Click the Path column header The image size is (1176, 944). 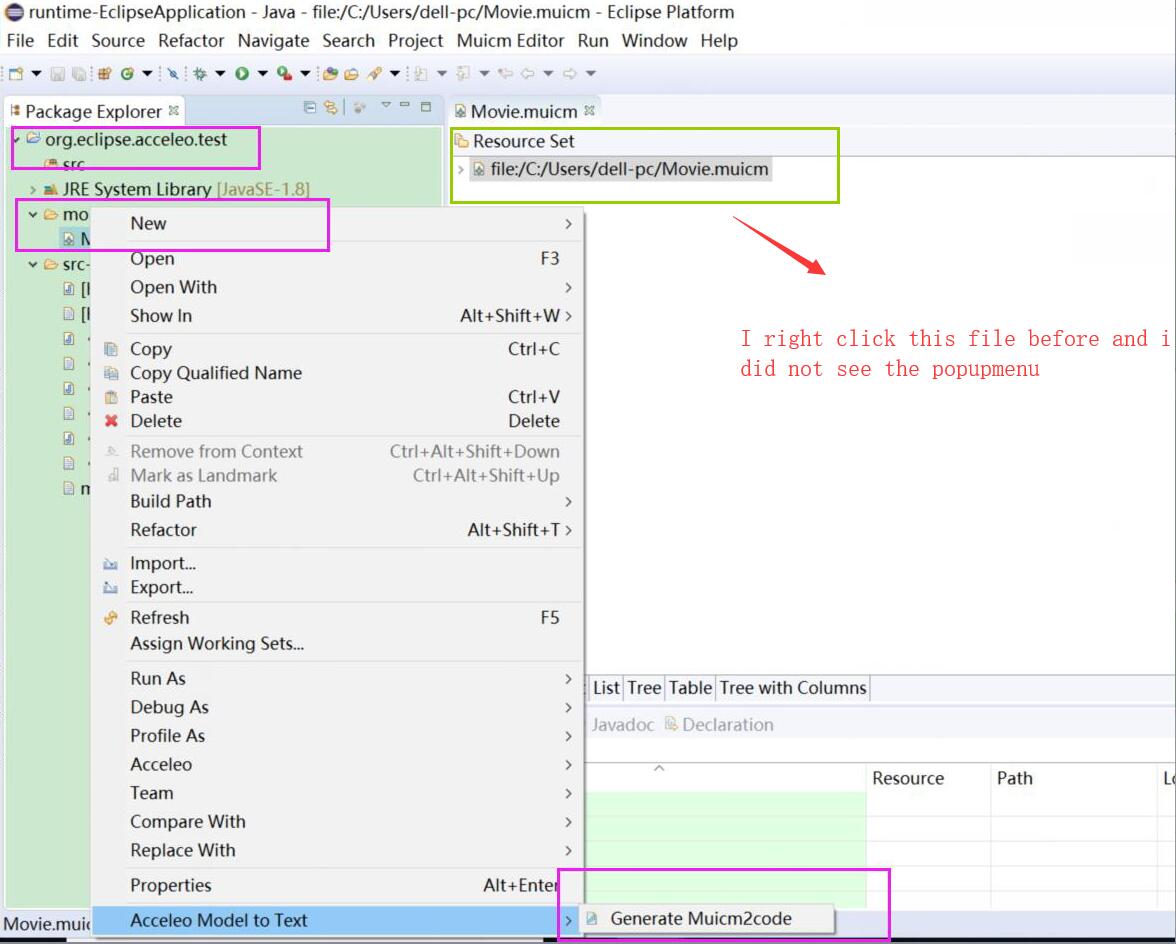coord(1073,778)
